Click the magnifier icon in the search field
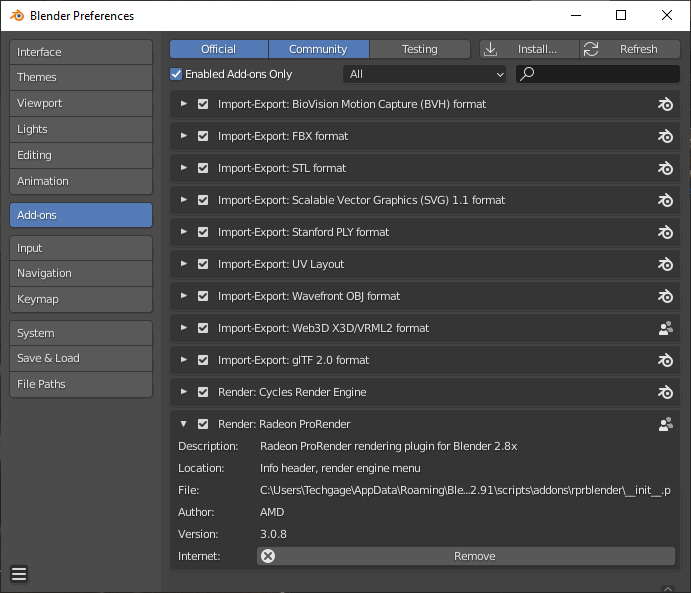Image resolution: width=691 pixels, height=593 pixels. pyautogui.click(x=527, y=74)
